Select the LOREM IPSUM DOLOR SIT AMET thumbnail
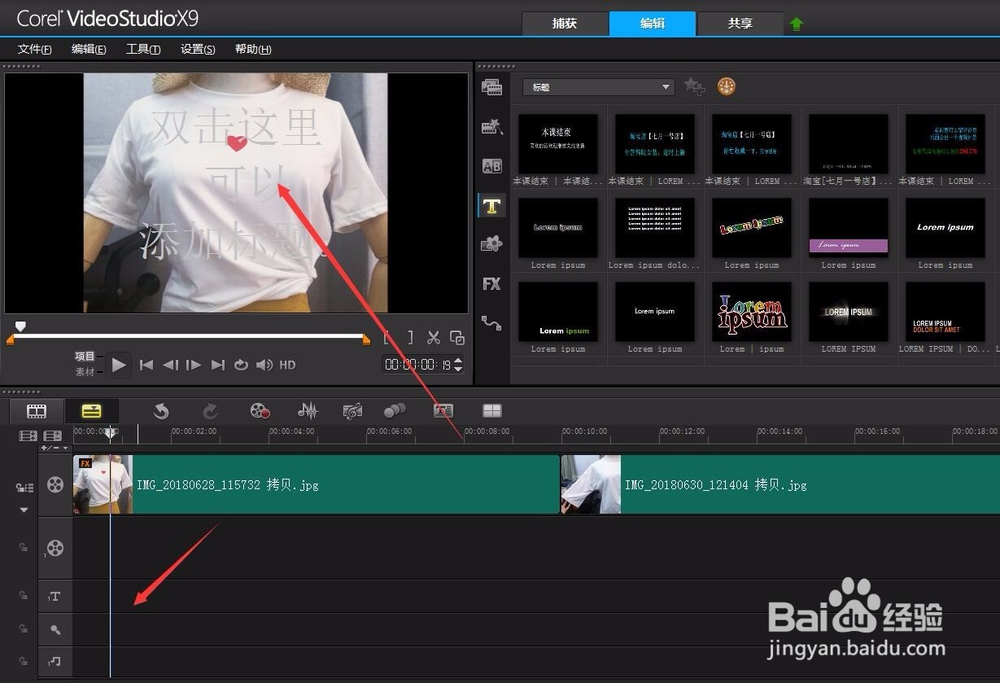The width and height of the screenshot is (1000, 683). pos(945,312)
